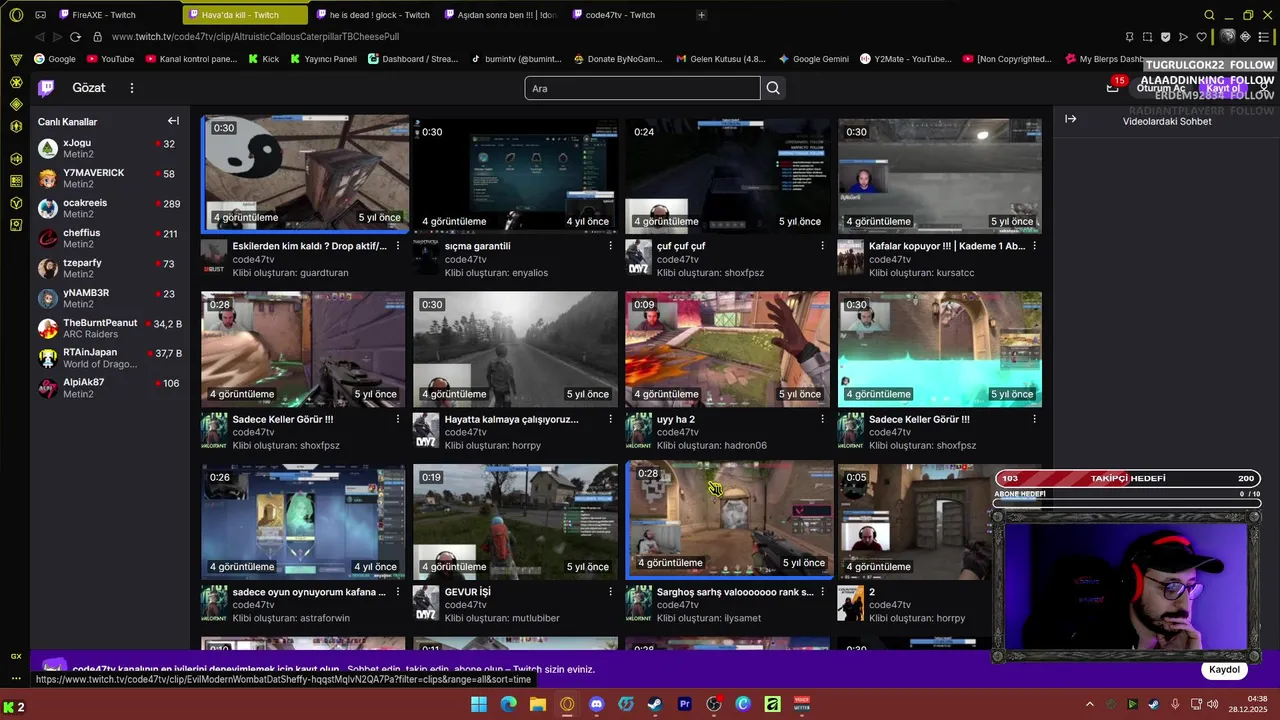Reload the page in the browser toolbar

coord(75,37)
